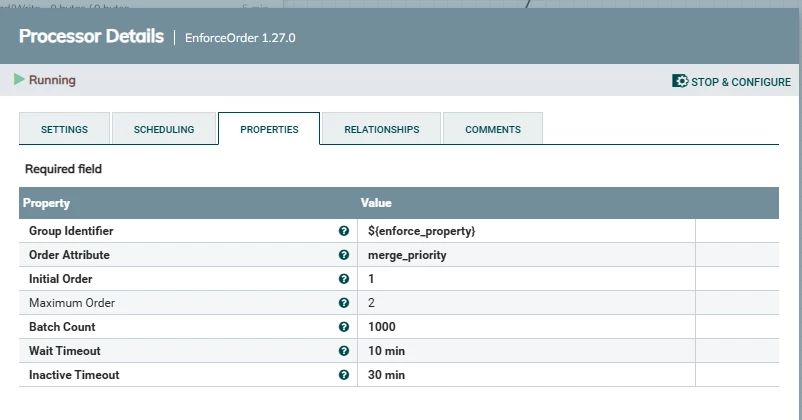
Task: Switch to the Scheduling tab
Action: click(164, 129)
